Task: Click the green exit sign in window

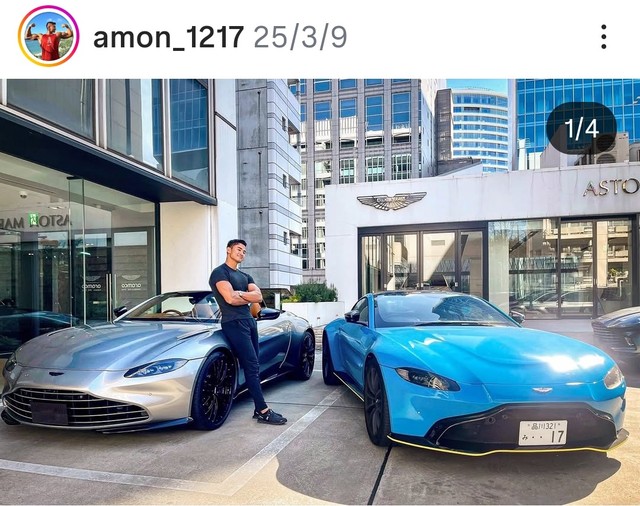Action: [x=33, y=220]
